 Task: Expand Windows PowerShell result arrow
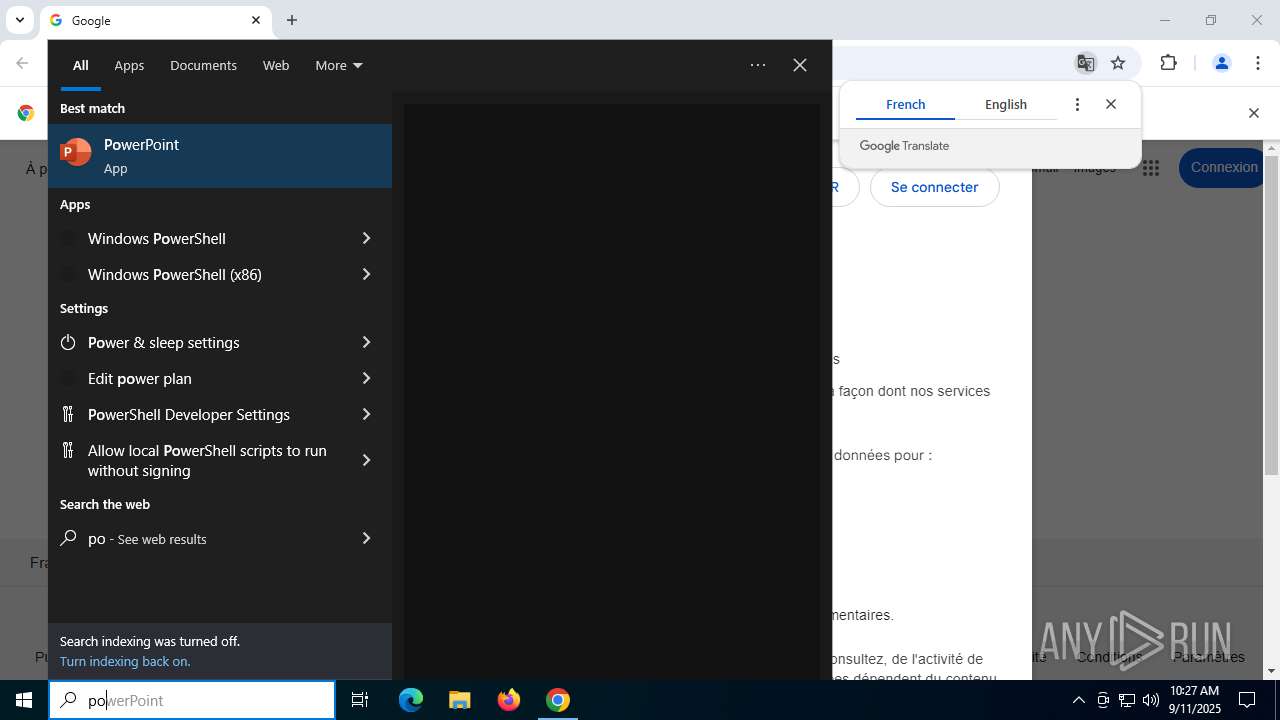366,238
